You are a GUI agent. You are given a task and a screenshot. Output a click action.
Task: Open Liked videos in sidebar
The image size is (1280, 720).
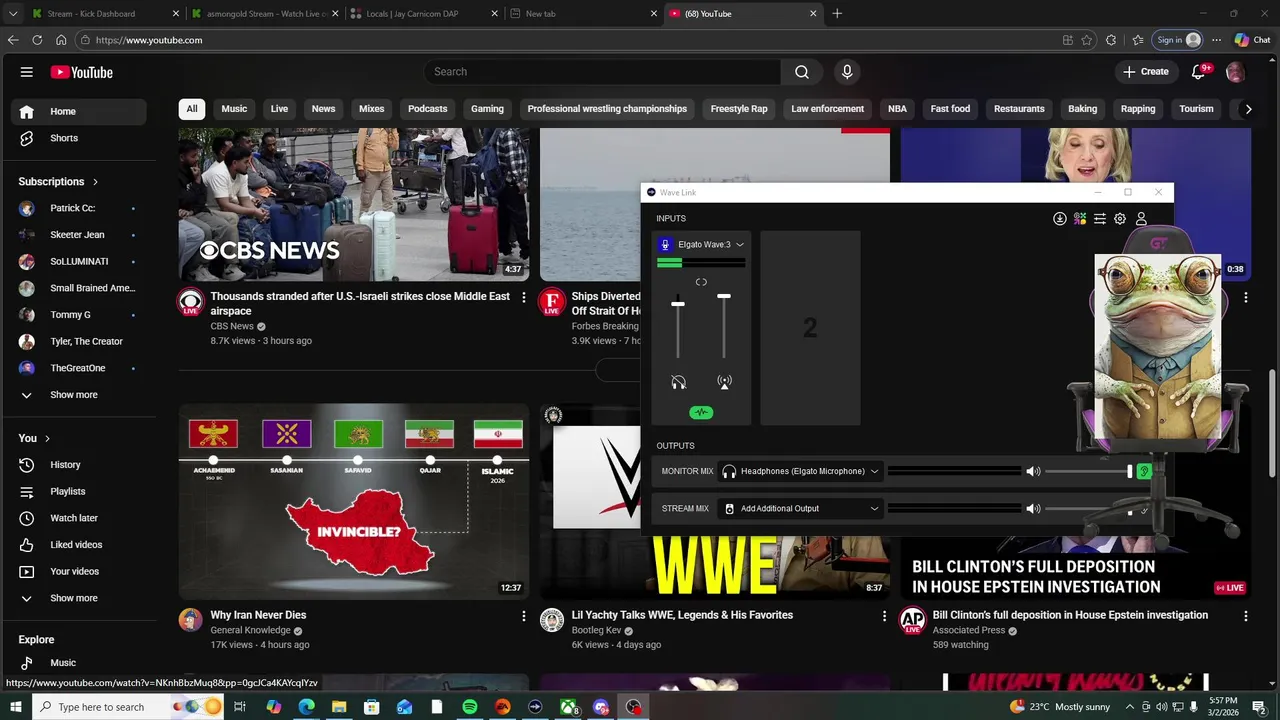[78, 545]
